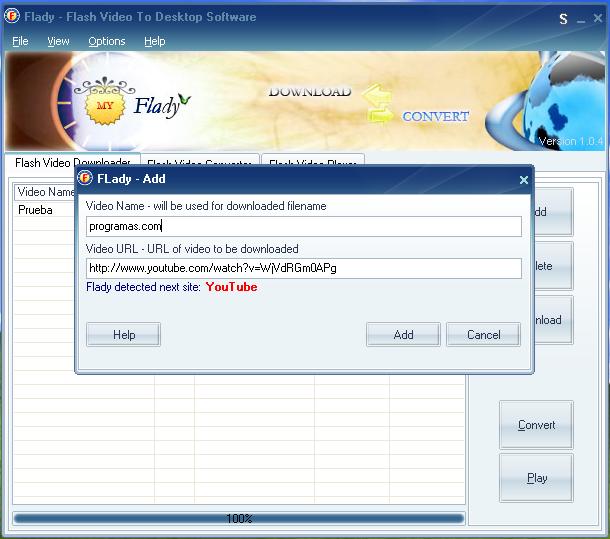Click the partly hidden Delete button behind dialog

coord(553,266)
